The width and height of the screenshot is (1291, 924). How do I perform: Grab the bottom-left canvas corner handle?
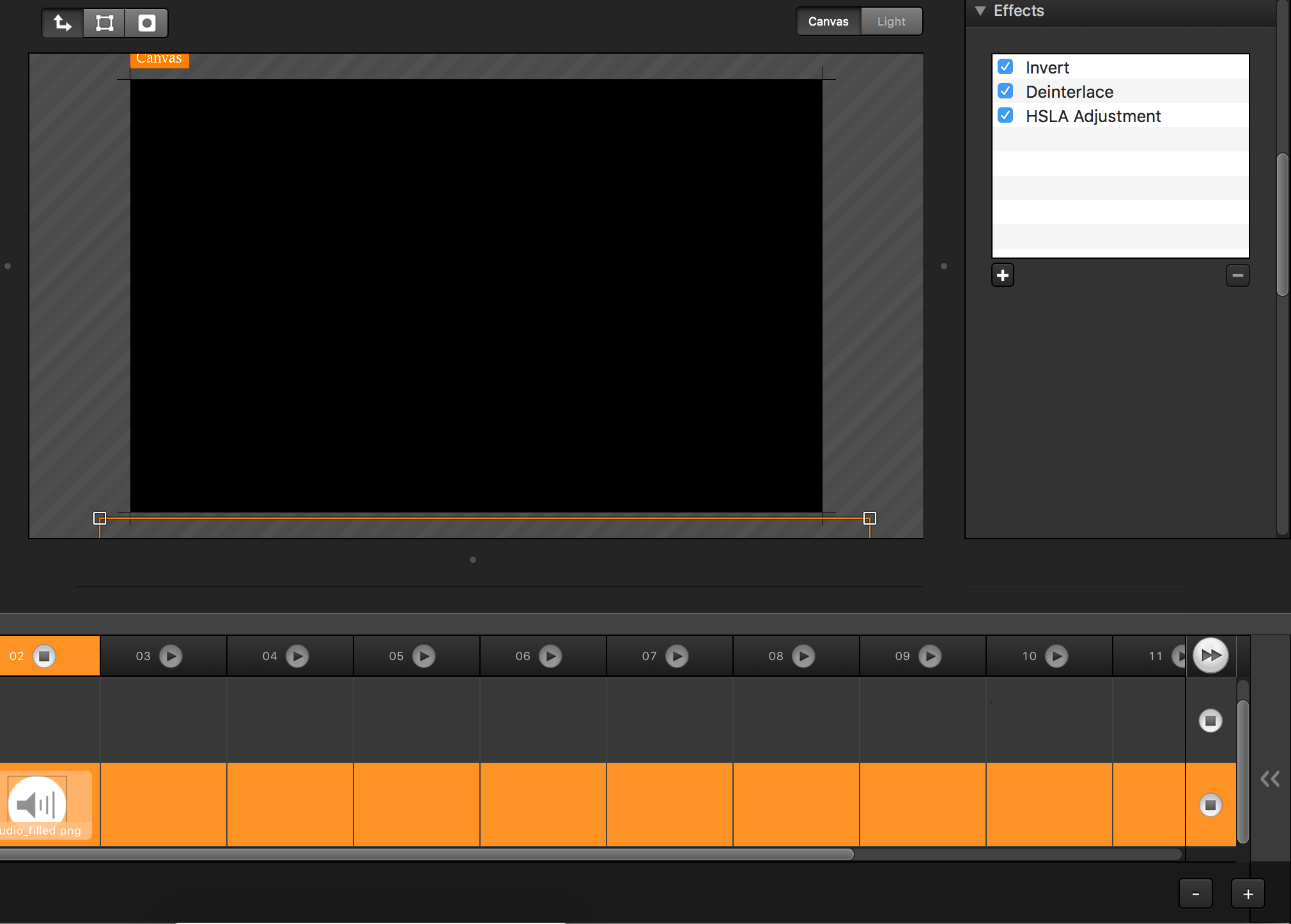click(x=100, y=518)
